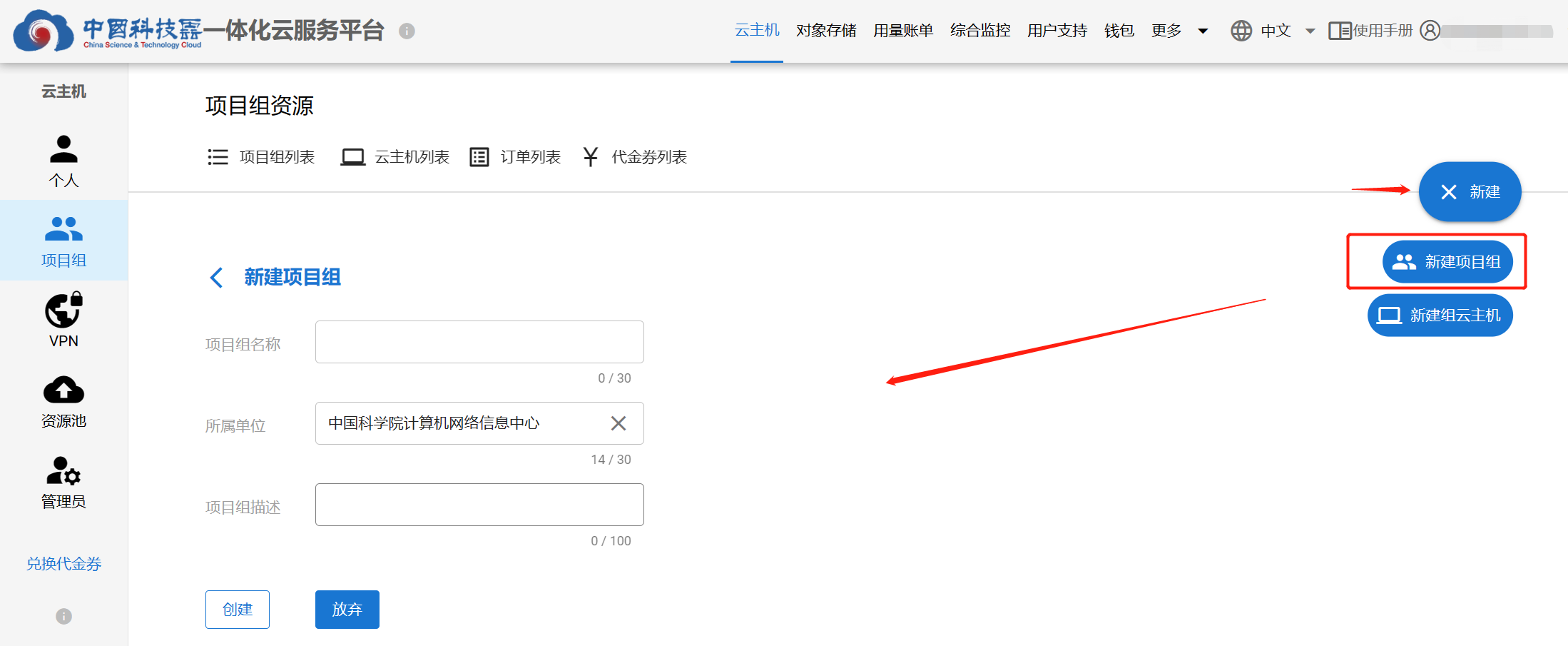Image resolution: width=1568 pixels, height=646 pixels.
Task: Open 资源池 in the sidebar
Action: coord(63,401)
